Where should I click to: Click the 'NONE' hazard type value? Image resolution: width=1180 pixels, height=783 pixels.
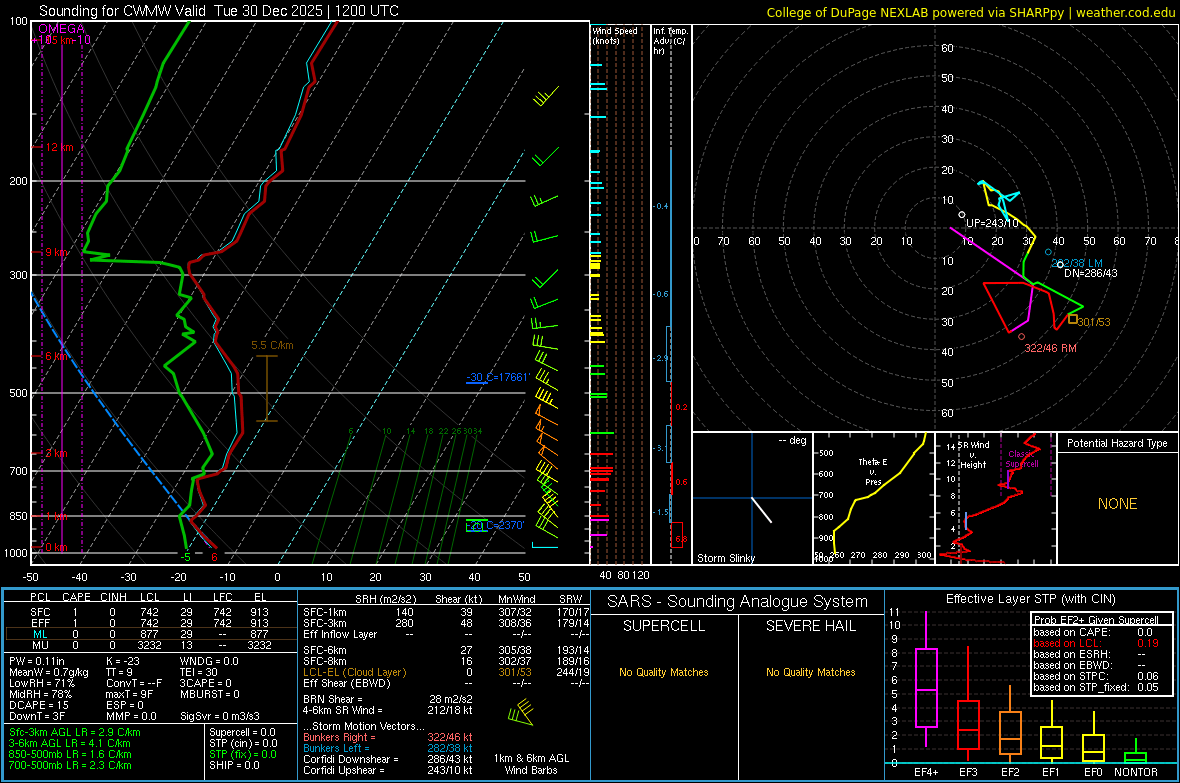coord(1117,504)
